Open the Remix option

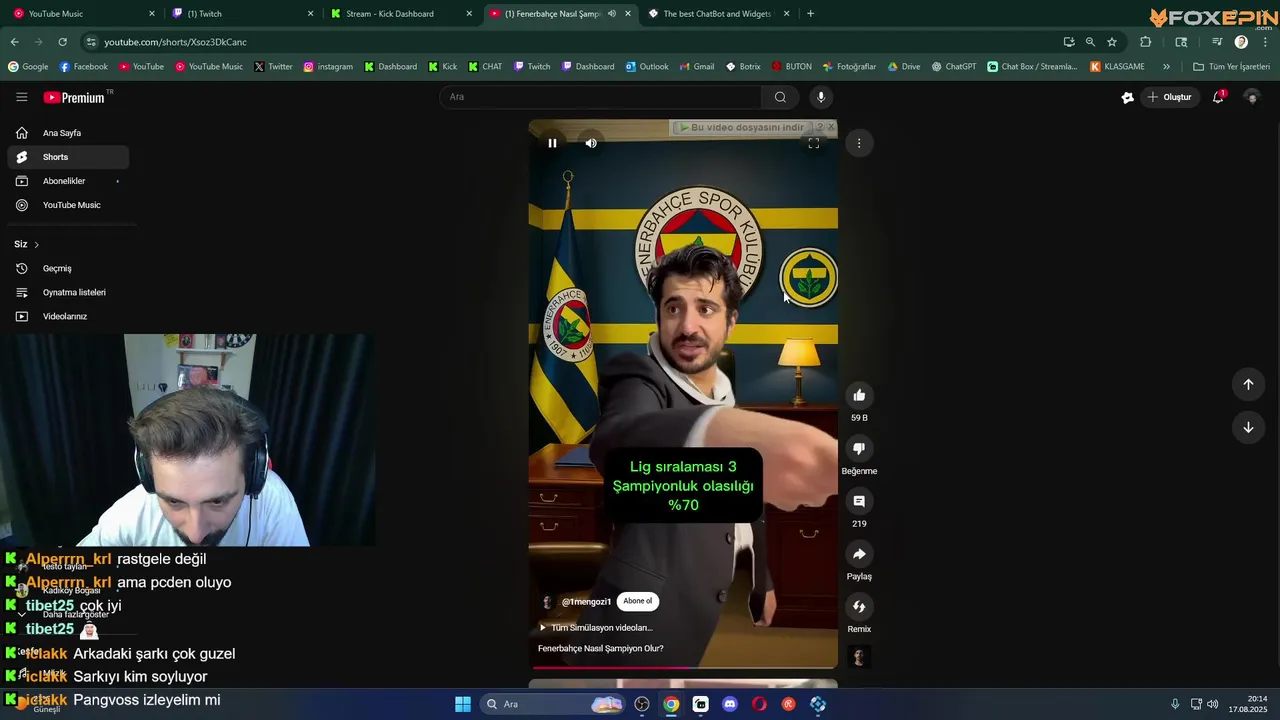click(859, 607)
